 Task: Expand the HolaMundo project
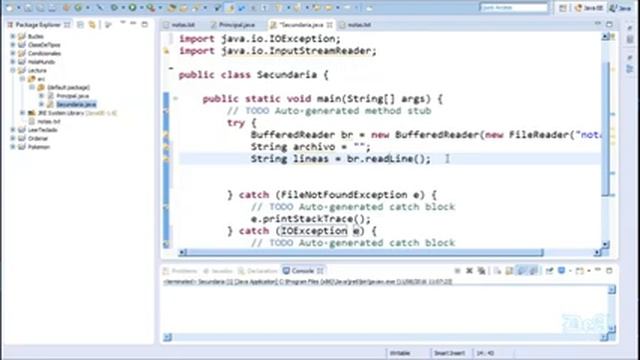point(13,62)
